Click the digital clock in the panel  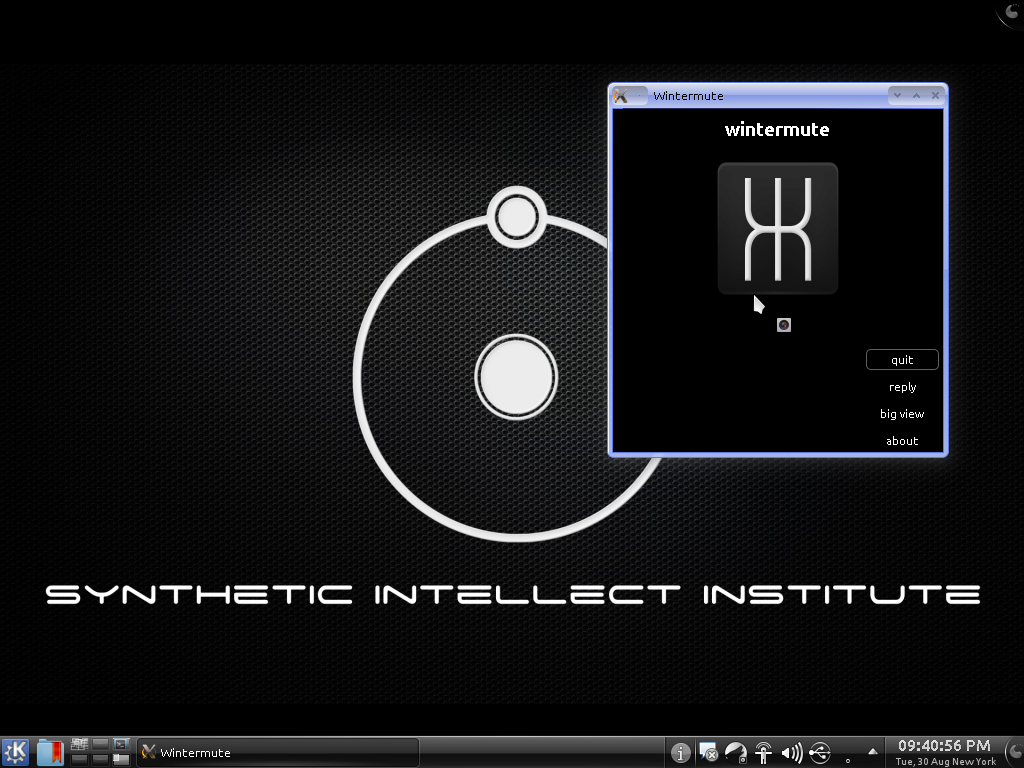(944, 752)
